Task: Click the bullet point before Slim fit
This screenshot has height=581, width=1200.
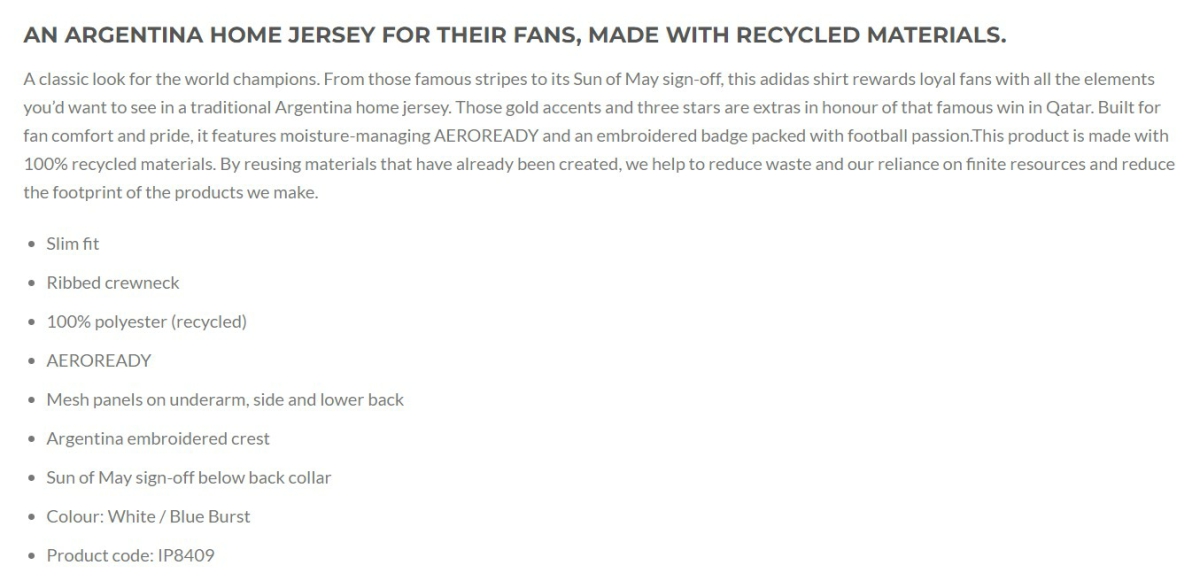Action: (x=33, y=245)
